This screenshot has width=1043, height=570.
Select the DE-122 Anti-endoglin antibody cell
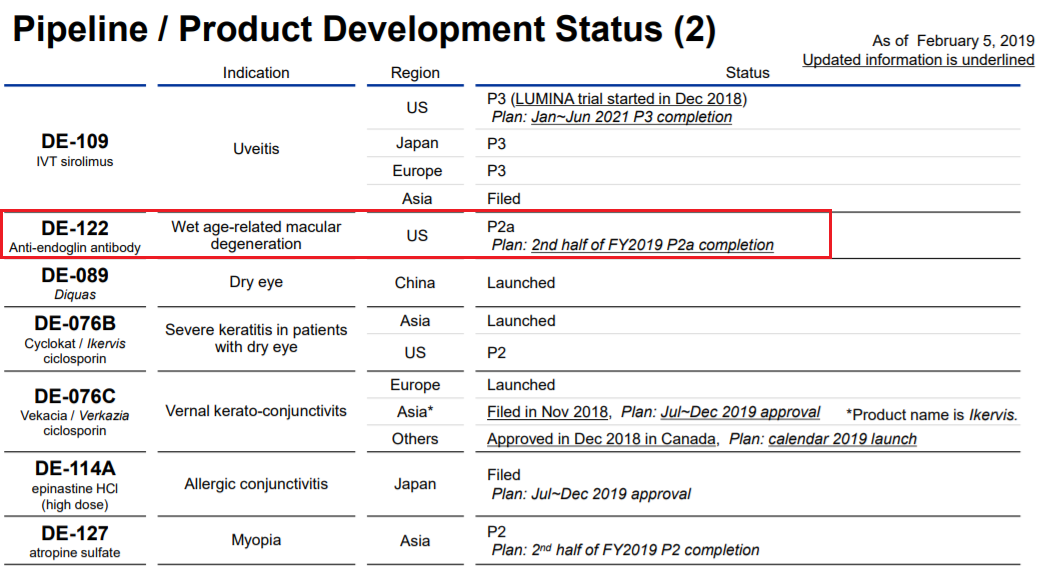coord(75,236)
